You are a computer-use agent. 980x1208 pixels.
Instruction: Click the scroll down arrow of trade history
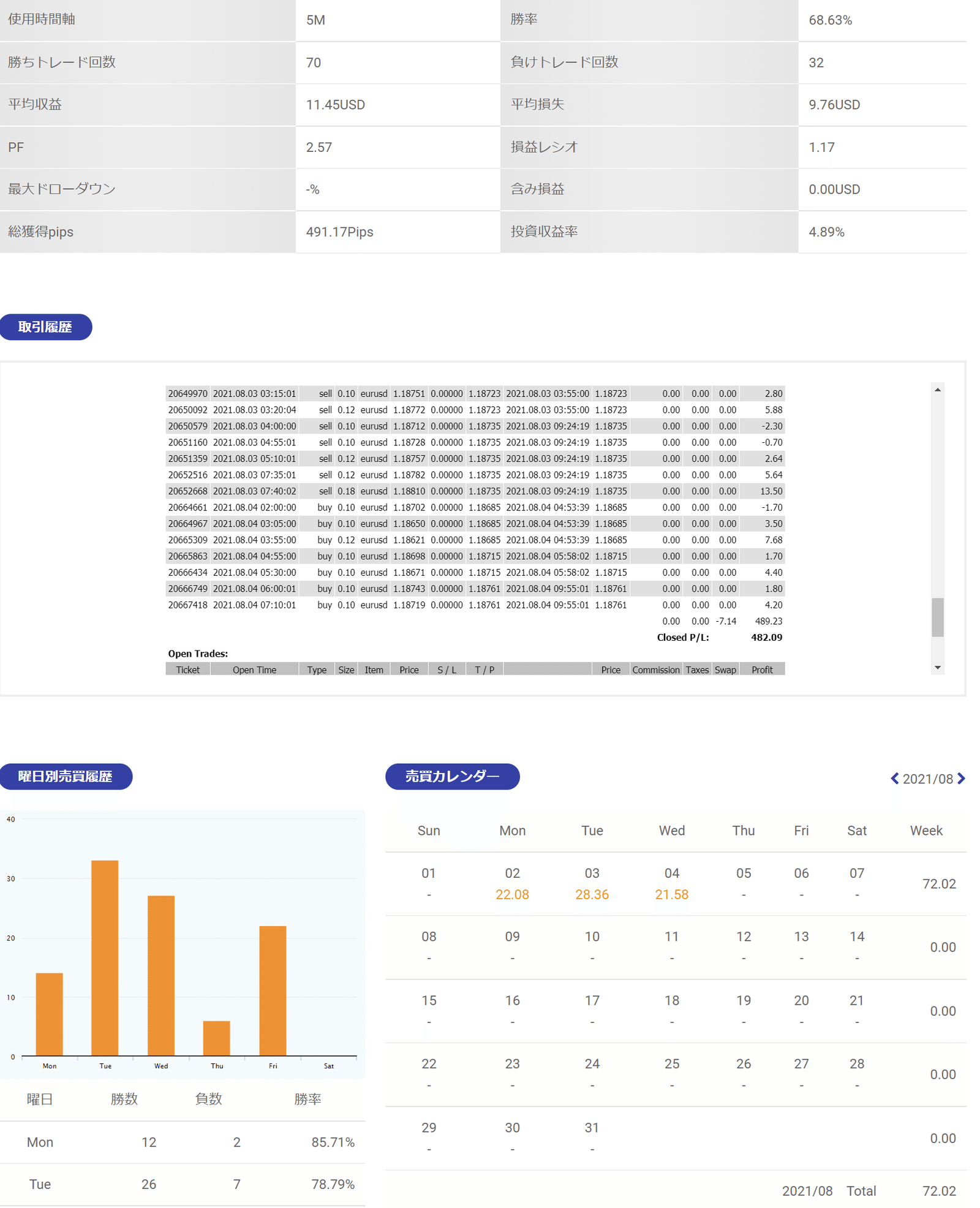(x=937, y=668)
